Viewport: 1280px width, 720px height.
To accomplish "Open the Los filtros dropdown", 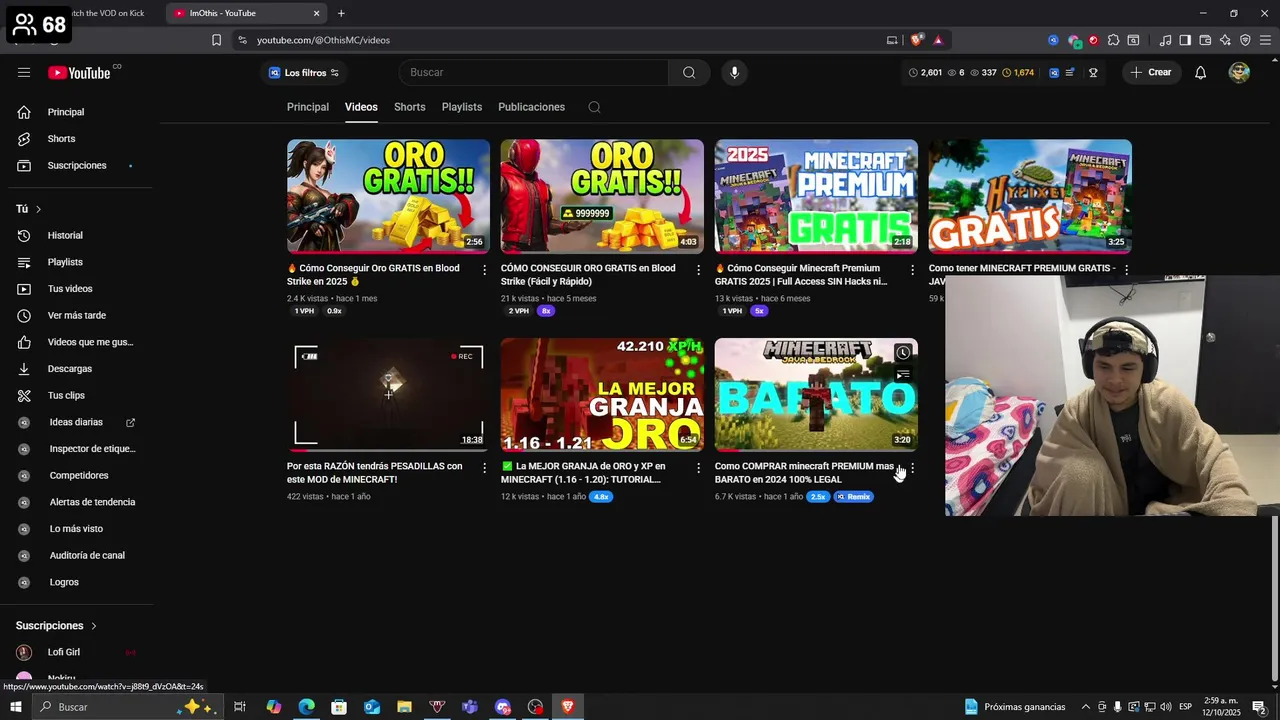I will [x=303, y=72].
